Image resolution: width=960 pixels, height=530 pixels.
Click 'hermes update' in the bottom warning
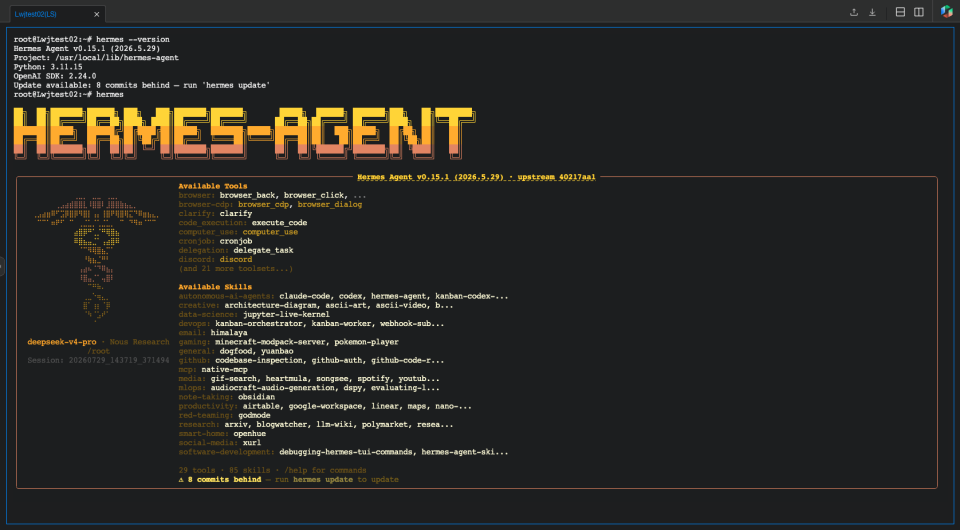coord(323,480)
